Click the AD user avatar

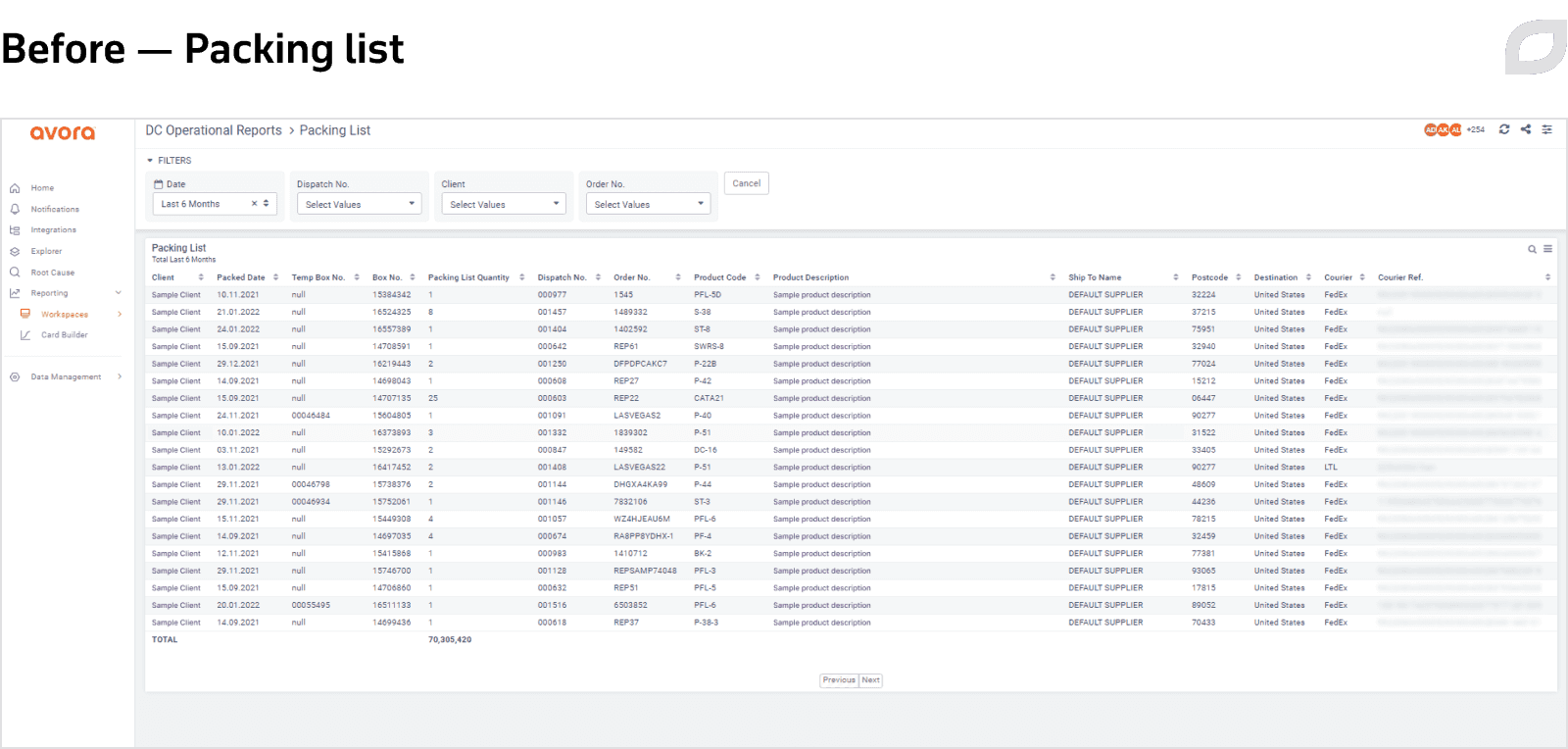click(1431, 129)
